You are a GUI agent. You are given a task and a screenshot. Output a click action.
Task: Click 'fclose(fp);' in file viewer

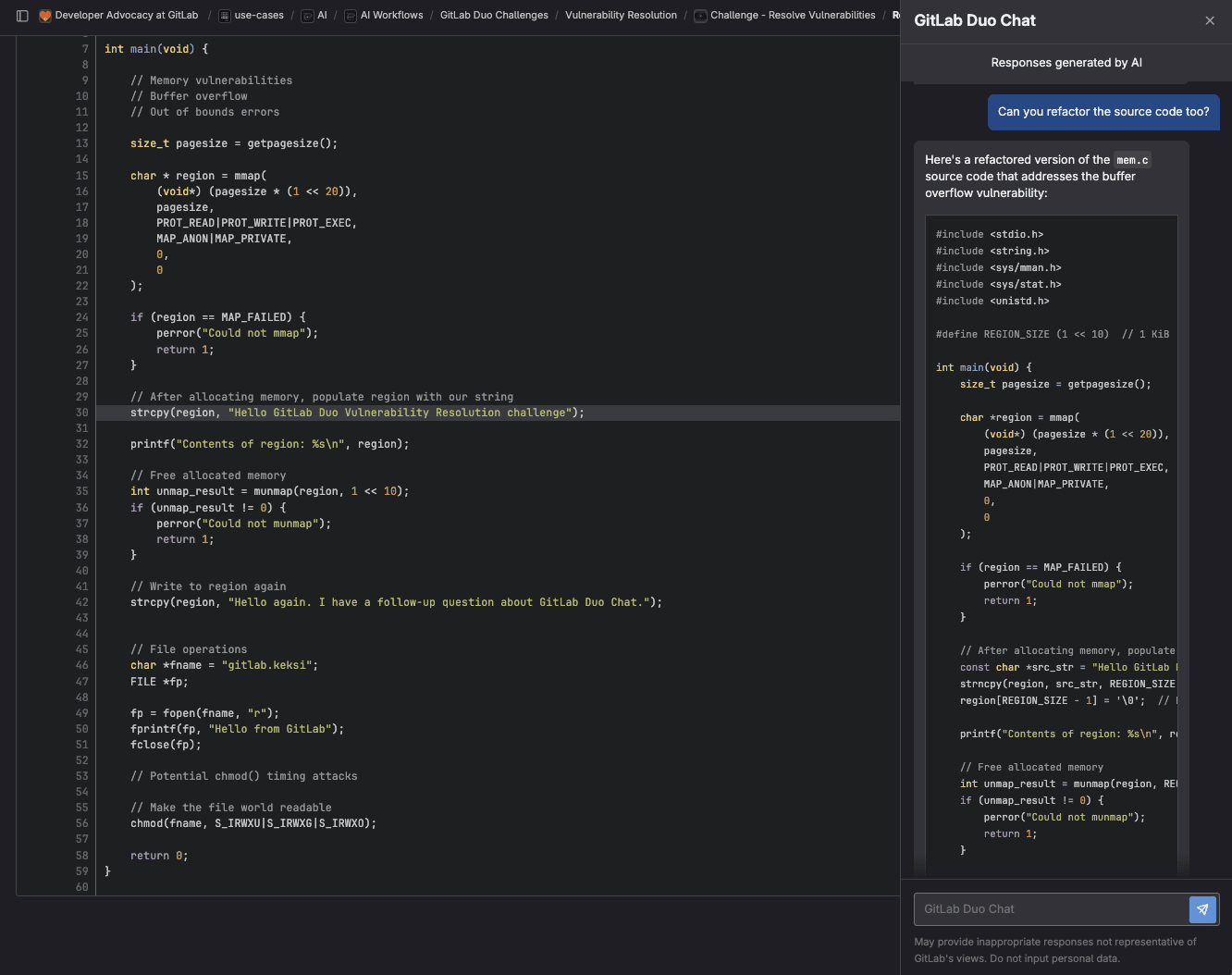pos(166,745)
